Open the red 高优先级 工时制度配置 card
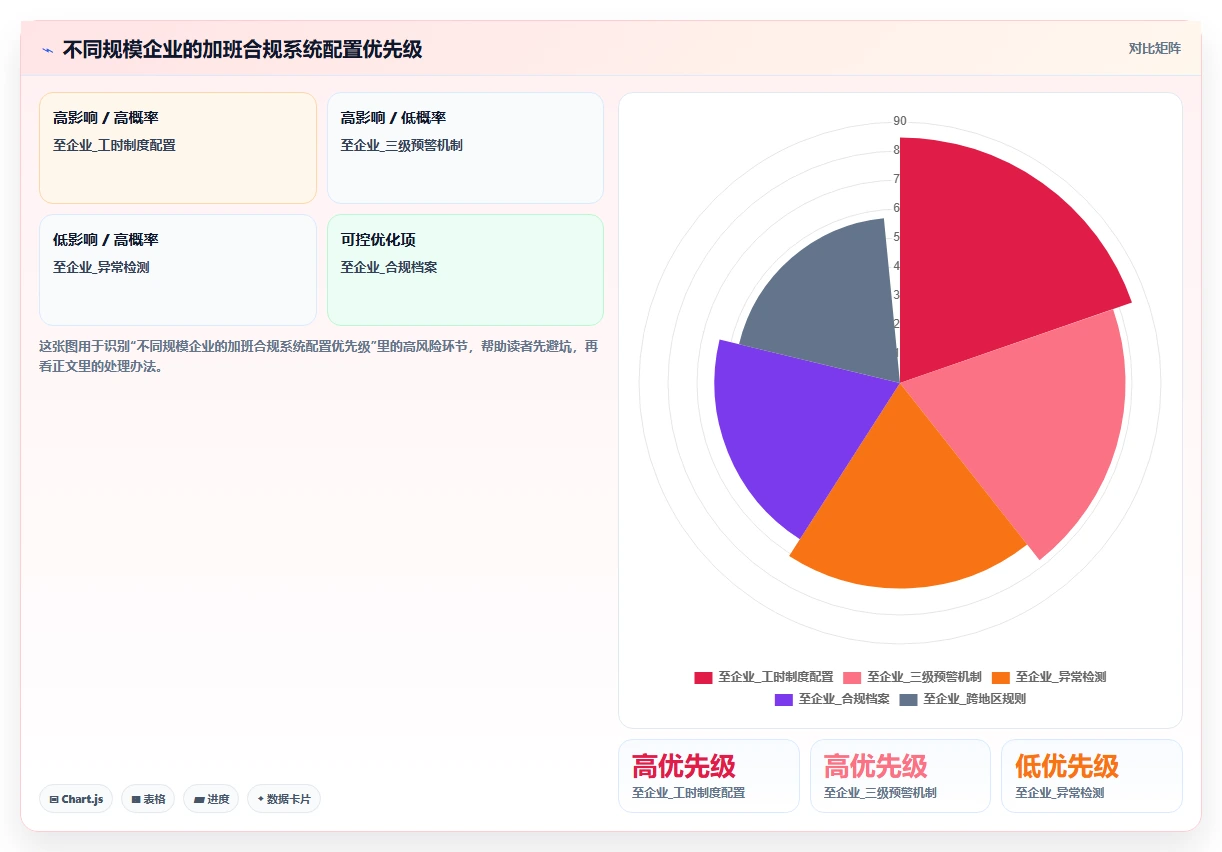Viewport: 1222px width, 852px height. point(709,776)
